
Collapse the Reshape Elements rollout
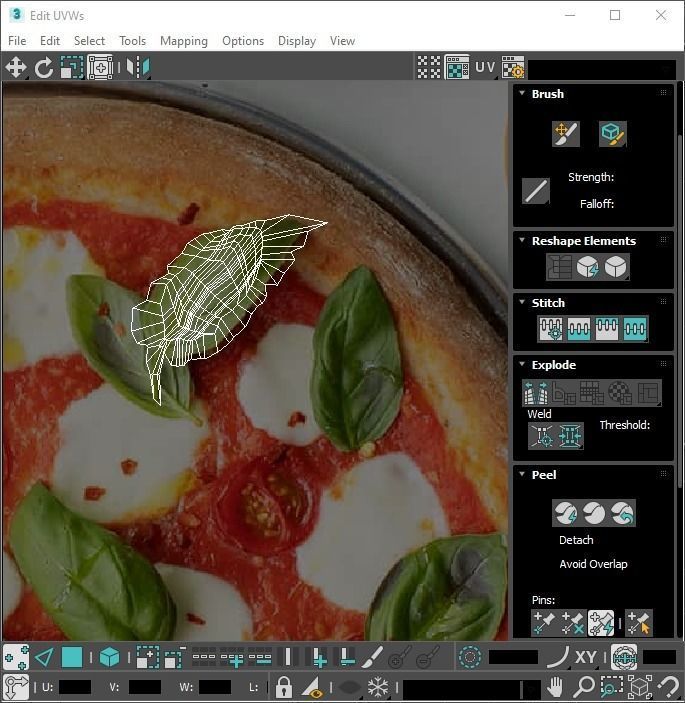point(522,240)
